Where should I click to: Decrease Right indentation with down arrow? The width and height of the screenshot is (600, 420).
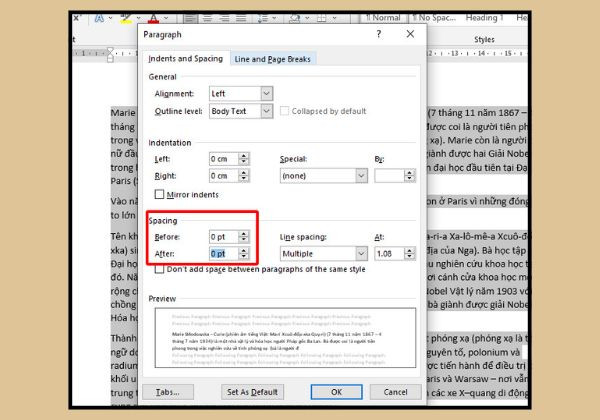point(244,179)
